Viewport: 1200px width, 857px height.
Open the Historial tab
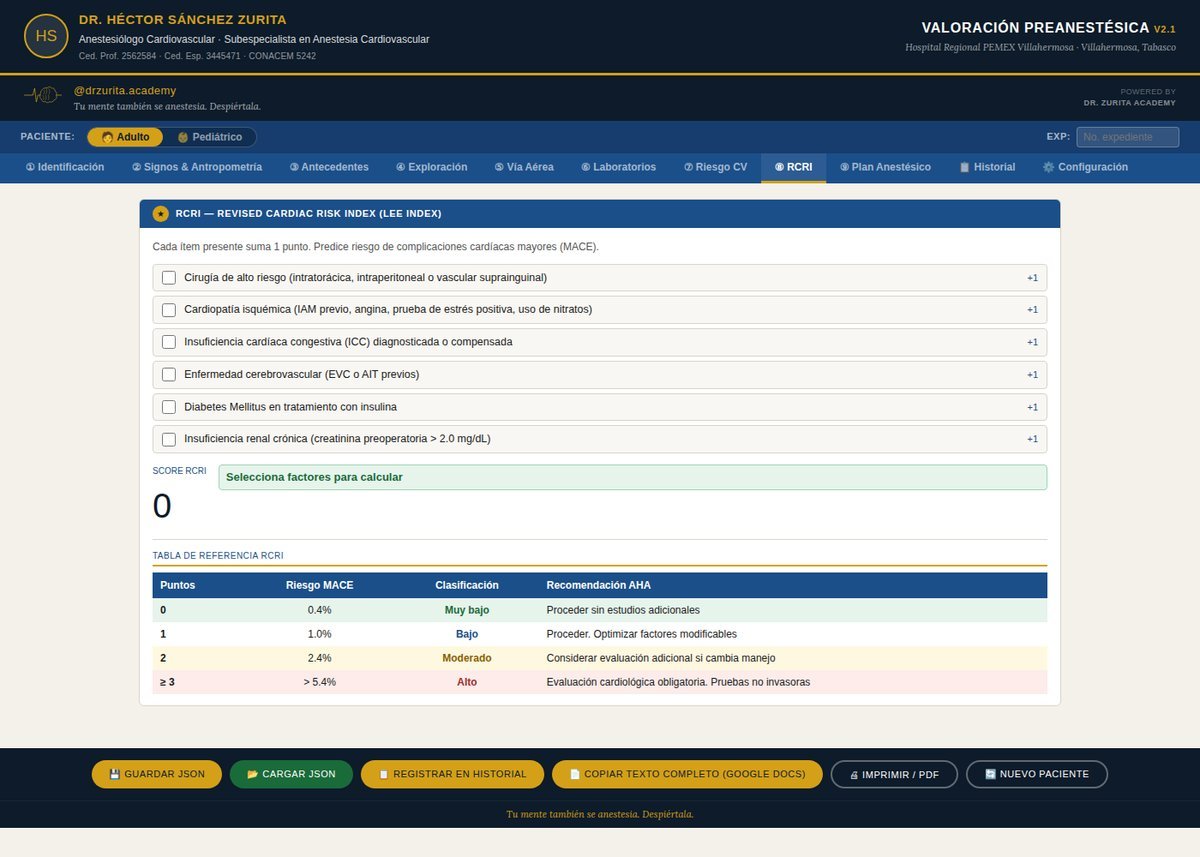[x=987, y=167]
